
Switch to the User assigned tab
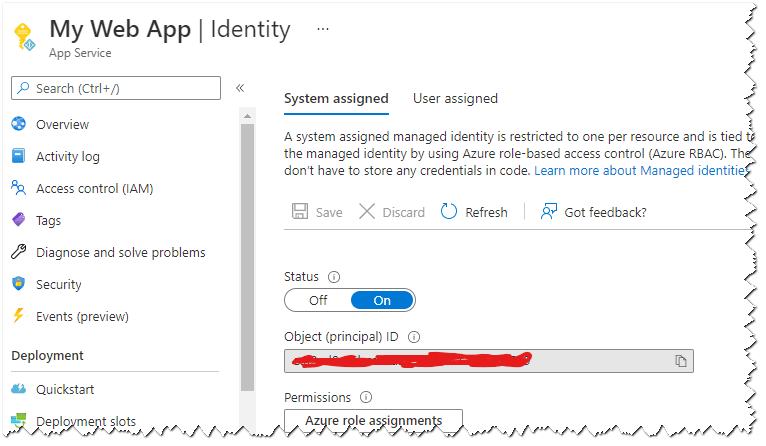[x=455, y=99]
